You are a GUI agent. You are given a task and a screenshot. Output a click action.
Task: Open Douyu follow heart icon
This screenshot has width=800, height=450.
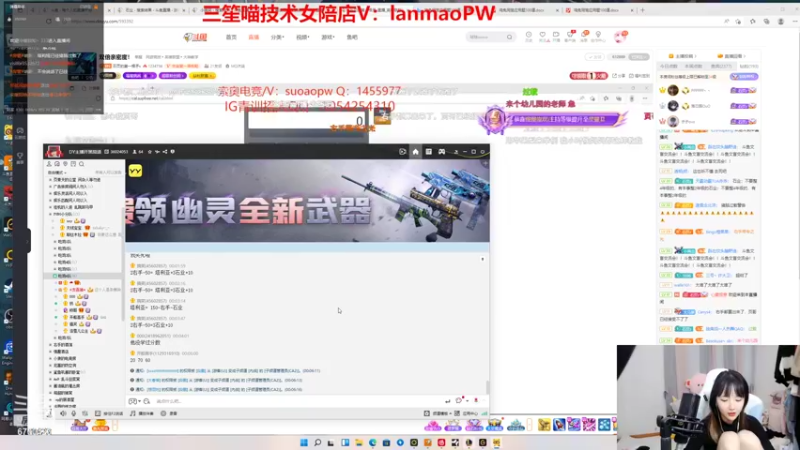pyautogui.click(x=542, y=36)
